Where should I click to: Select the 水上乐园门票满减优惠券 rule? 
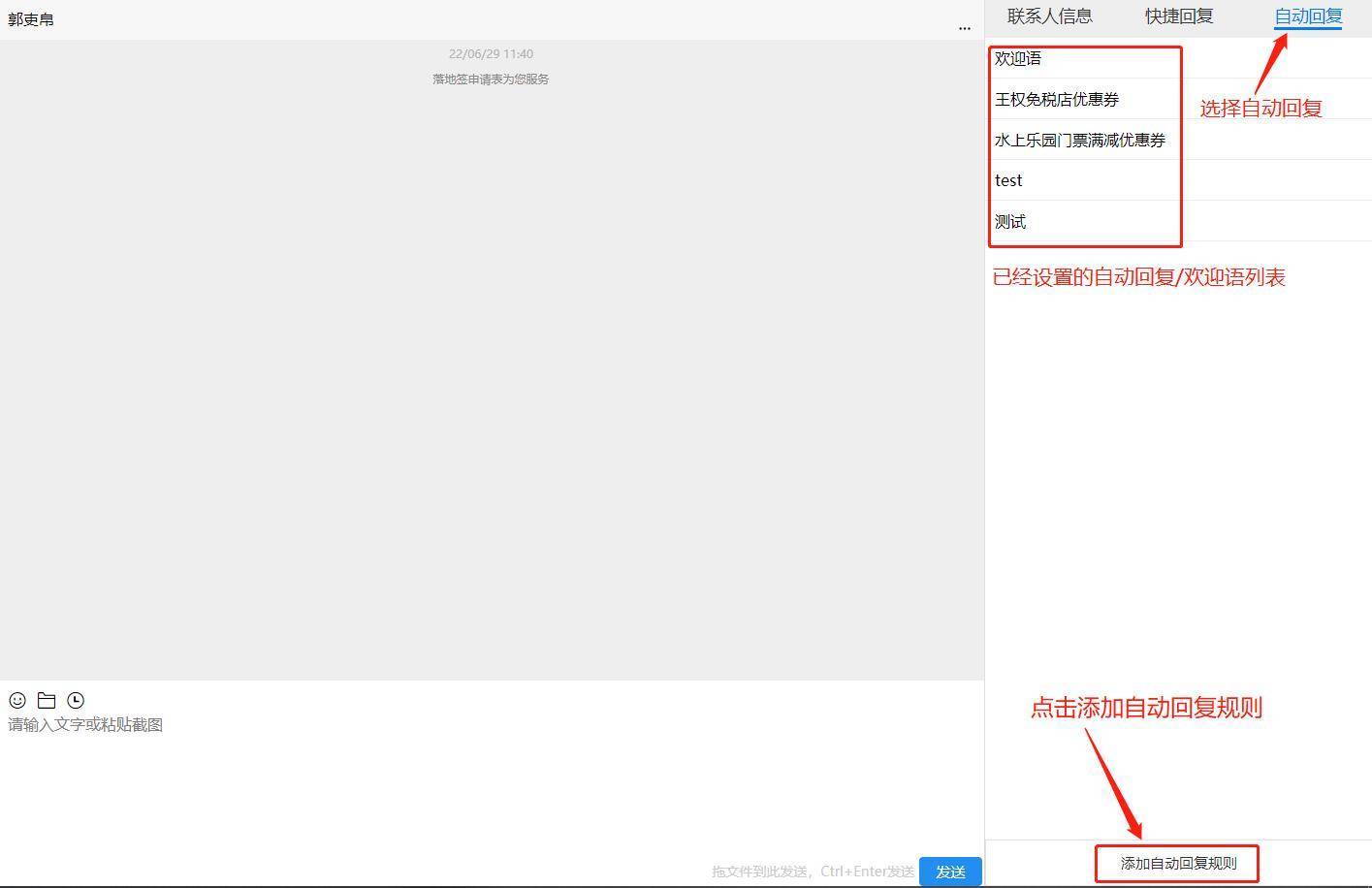[1078, 140]
